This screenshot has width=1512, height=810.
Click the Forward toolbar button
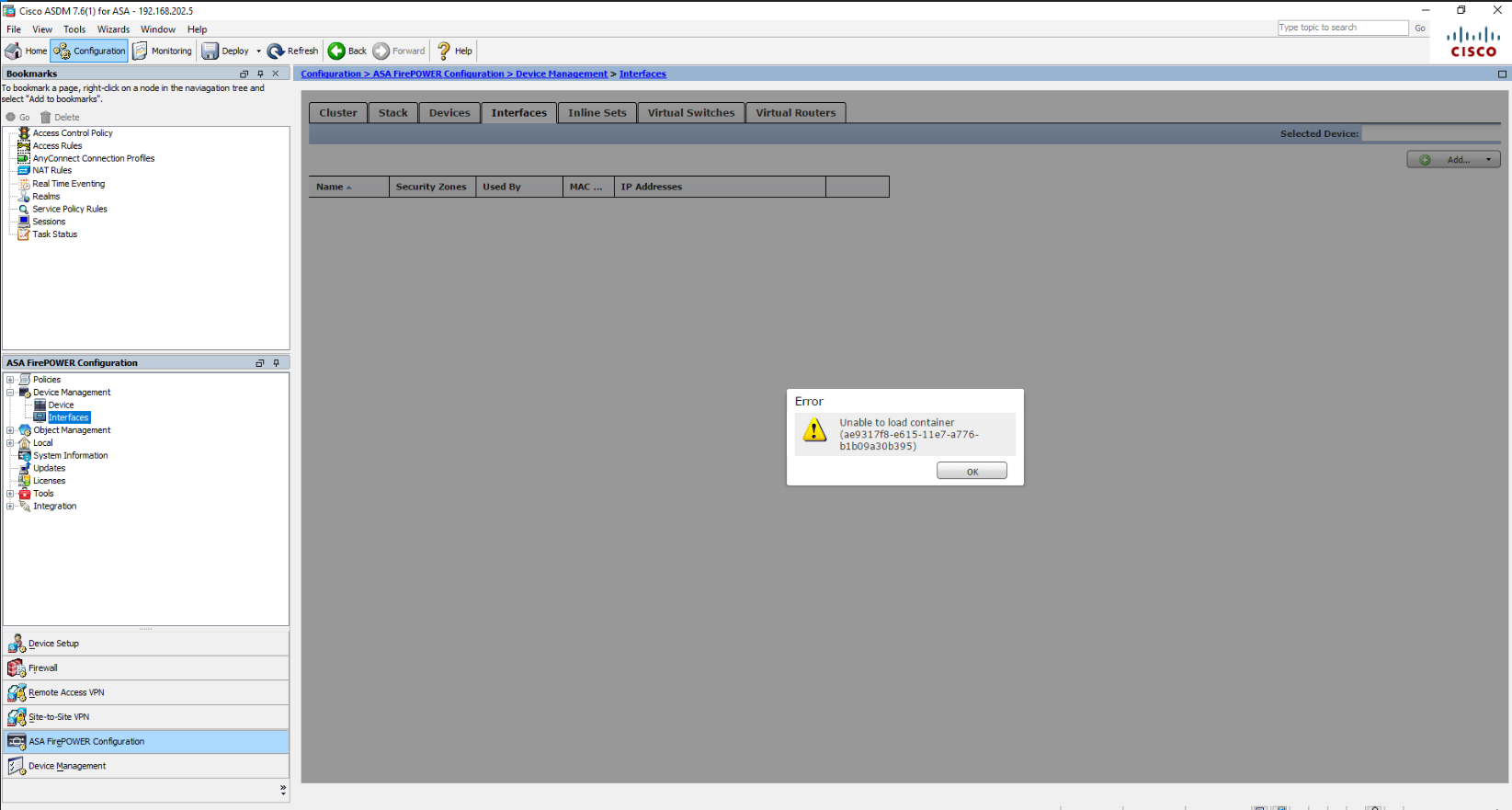(x=399, y=51)
